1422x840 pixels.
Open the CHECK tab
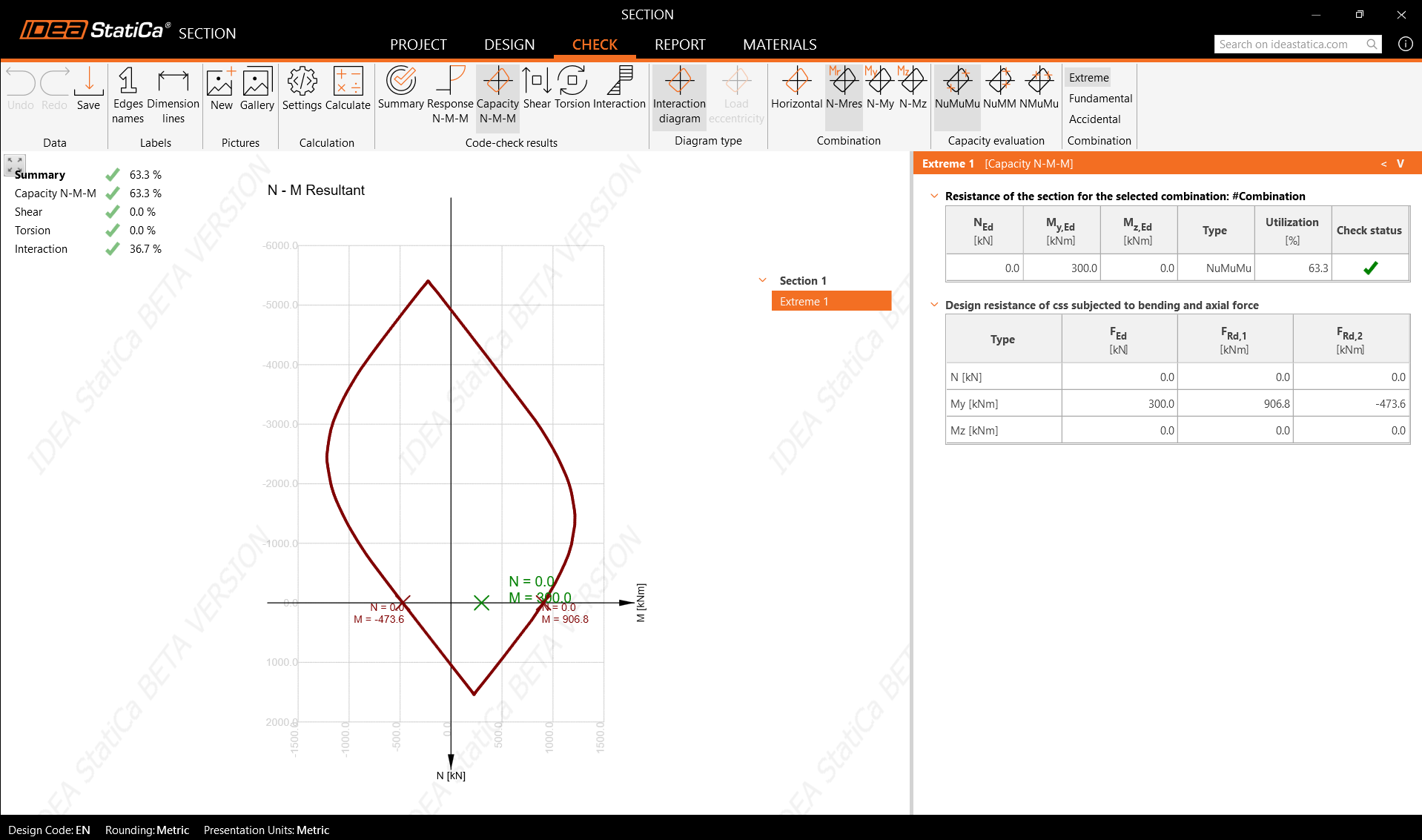(595, 44)
